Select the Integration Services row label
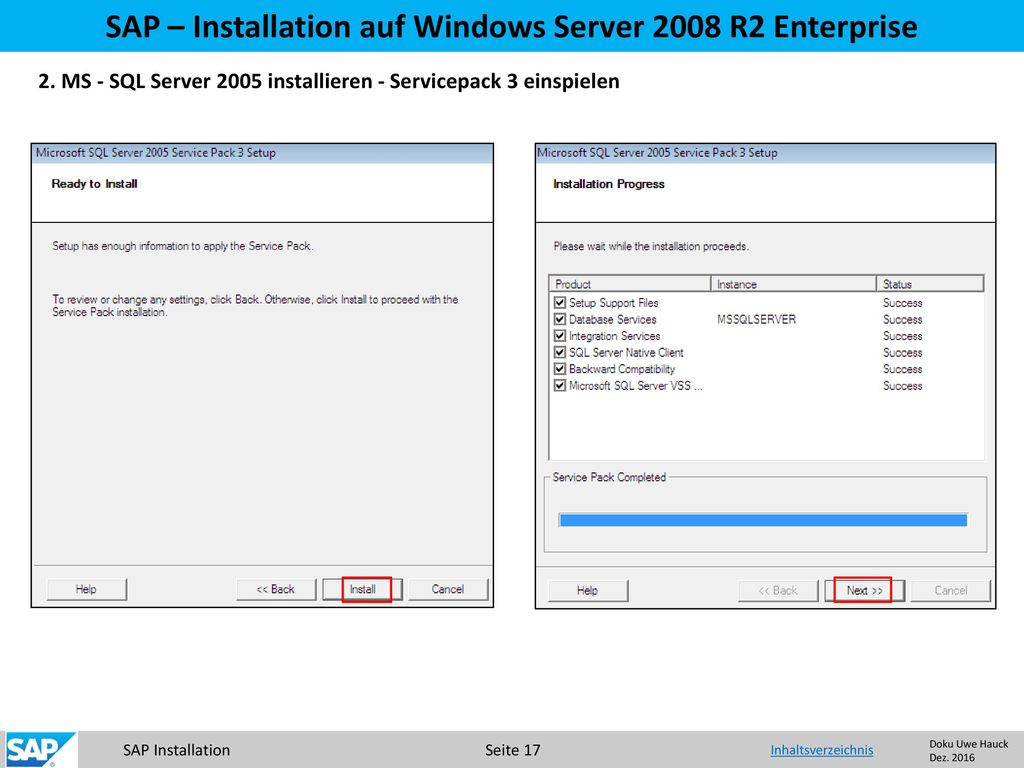Viewport: 1024px width, 768px height. coord(615,336)
